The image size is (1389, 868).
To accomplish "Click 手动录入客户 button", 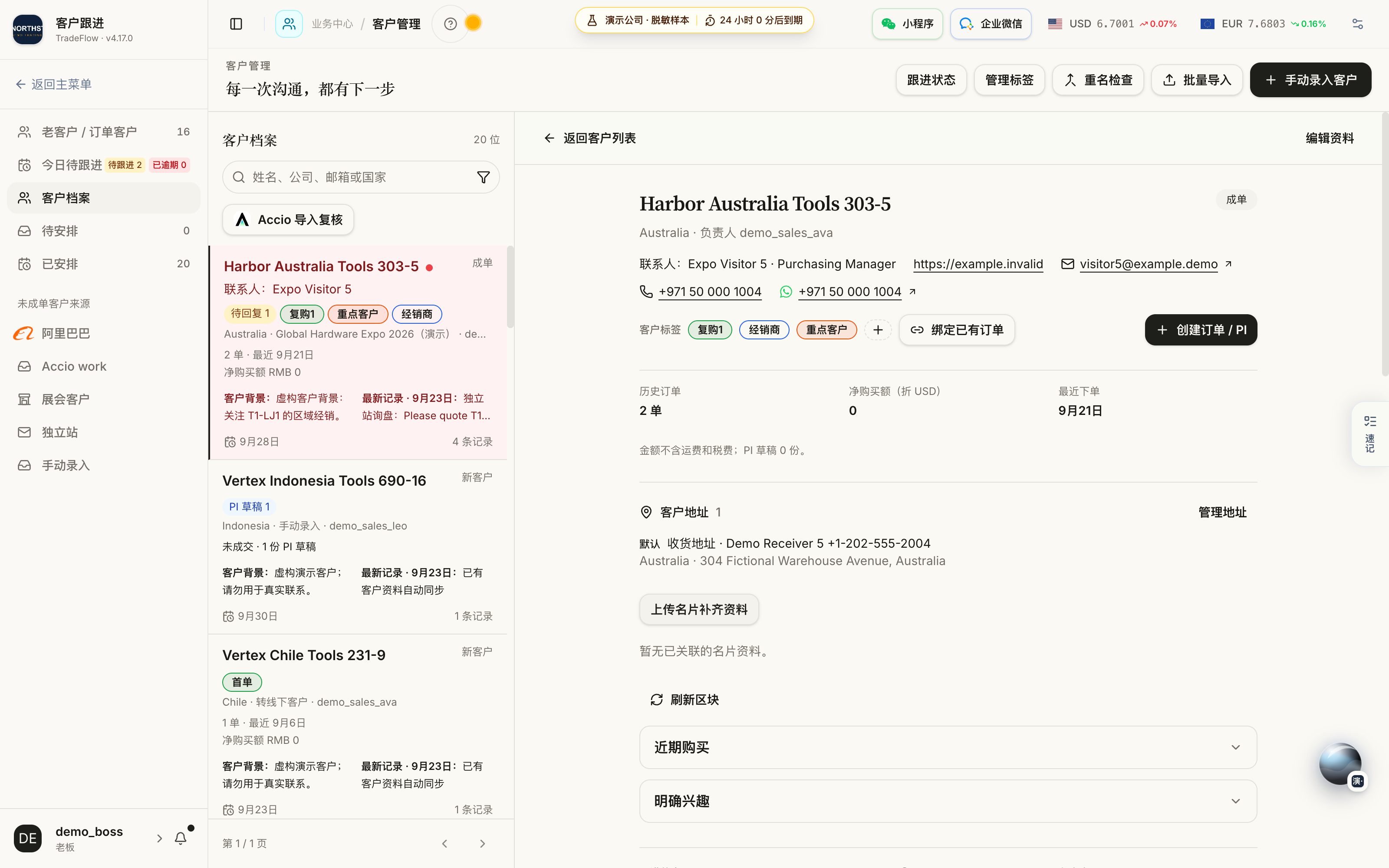I will pyautogui.click(x=1310, y=80).
